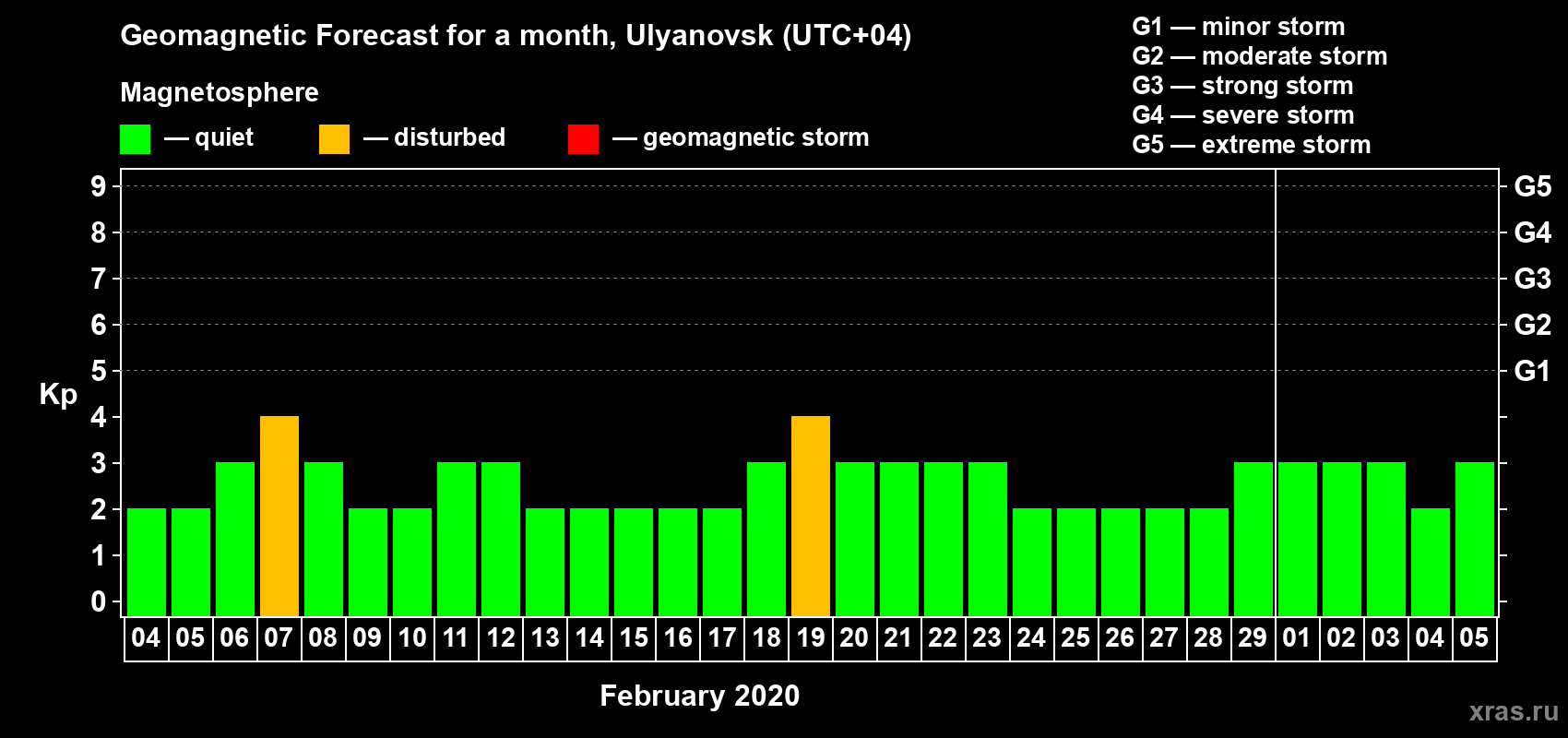The image size is (1568, 738).
Task: Click the 'G3 — strong storm' legend line
Action: coord(1242,86)
